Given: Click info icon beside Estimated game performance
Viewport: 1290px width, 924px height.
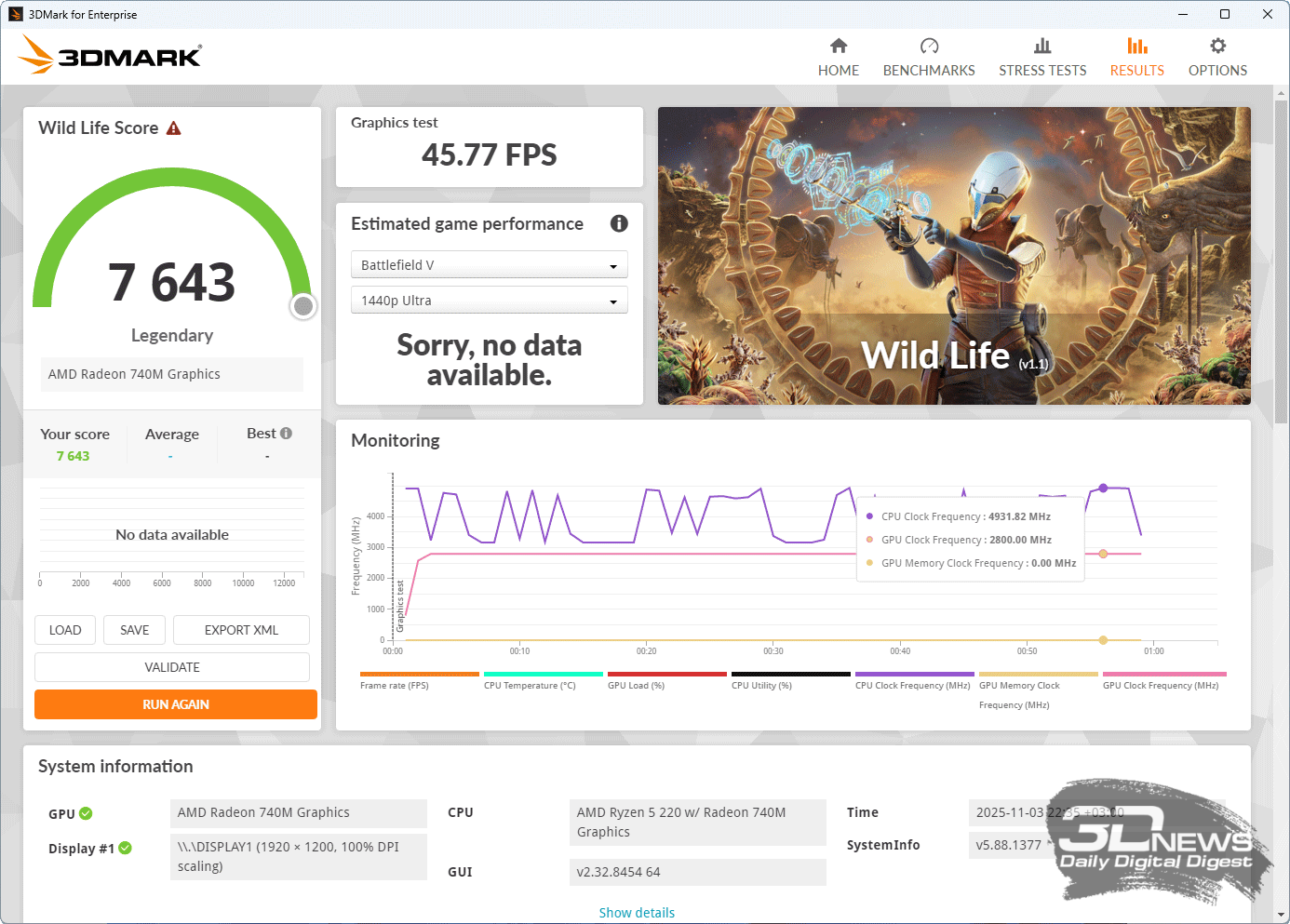Looking at the screenshot, I should click(x=619, y=223).
